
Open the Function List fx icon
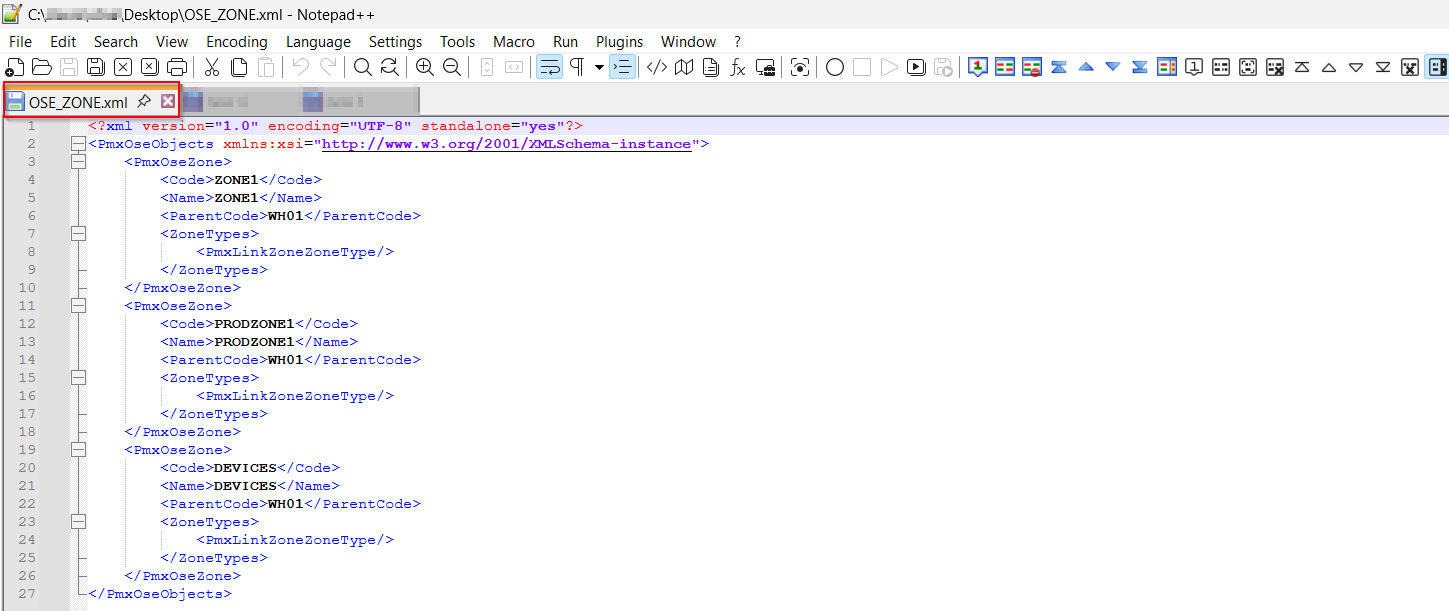pos(738,67)
